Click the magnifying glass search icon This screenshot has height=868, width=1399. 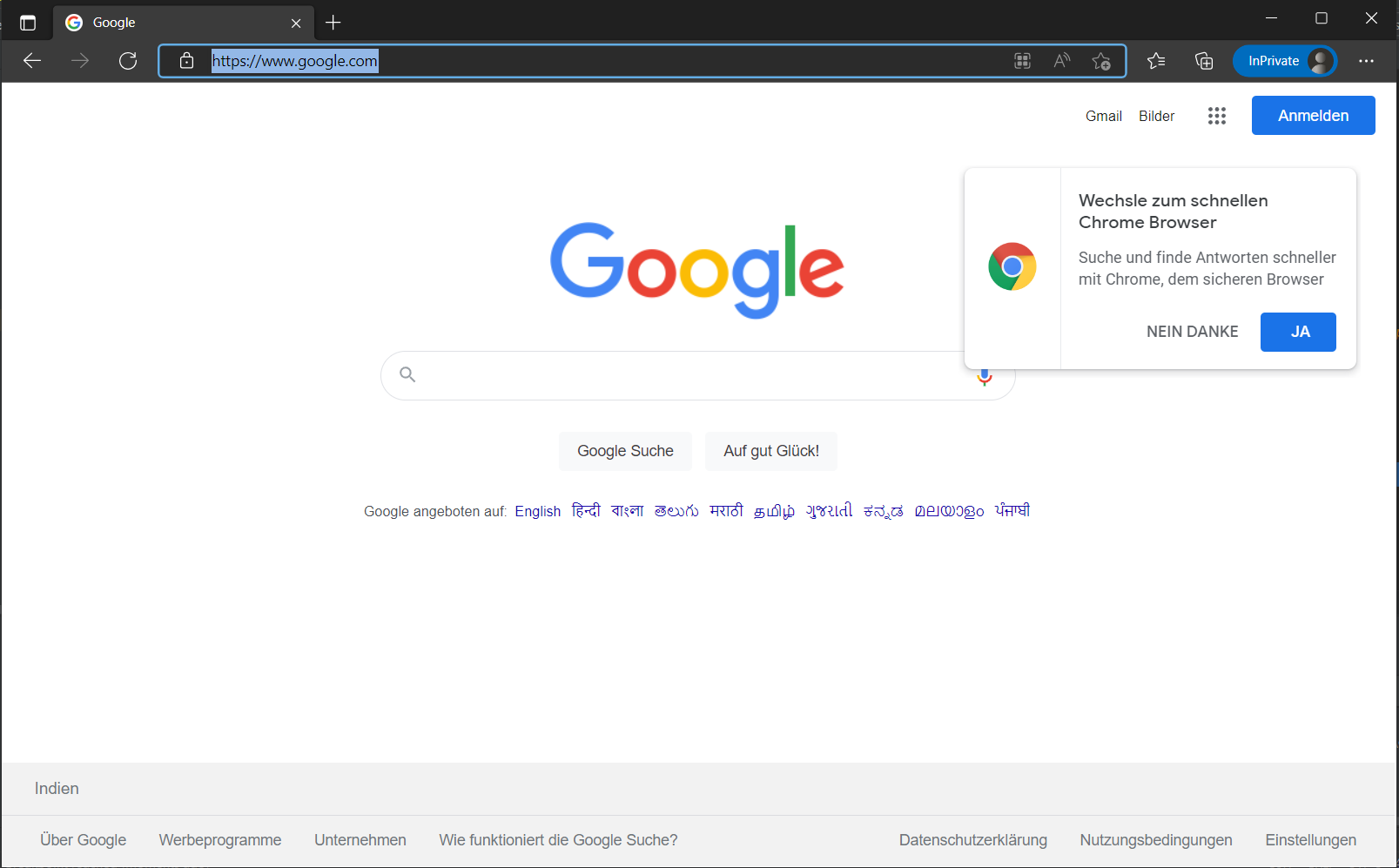[x=407, y=374]
